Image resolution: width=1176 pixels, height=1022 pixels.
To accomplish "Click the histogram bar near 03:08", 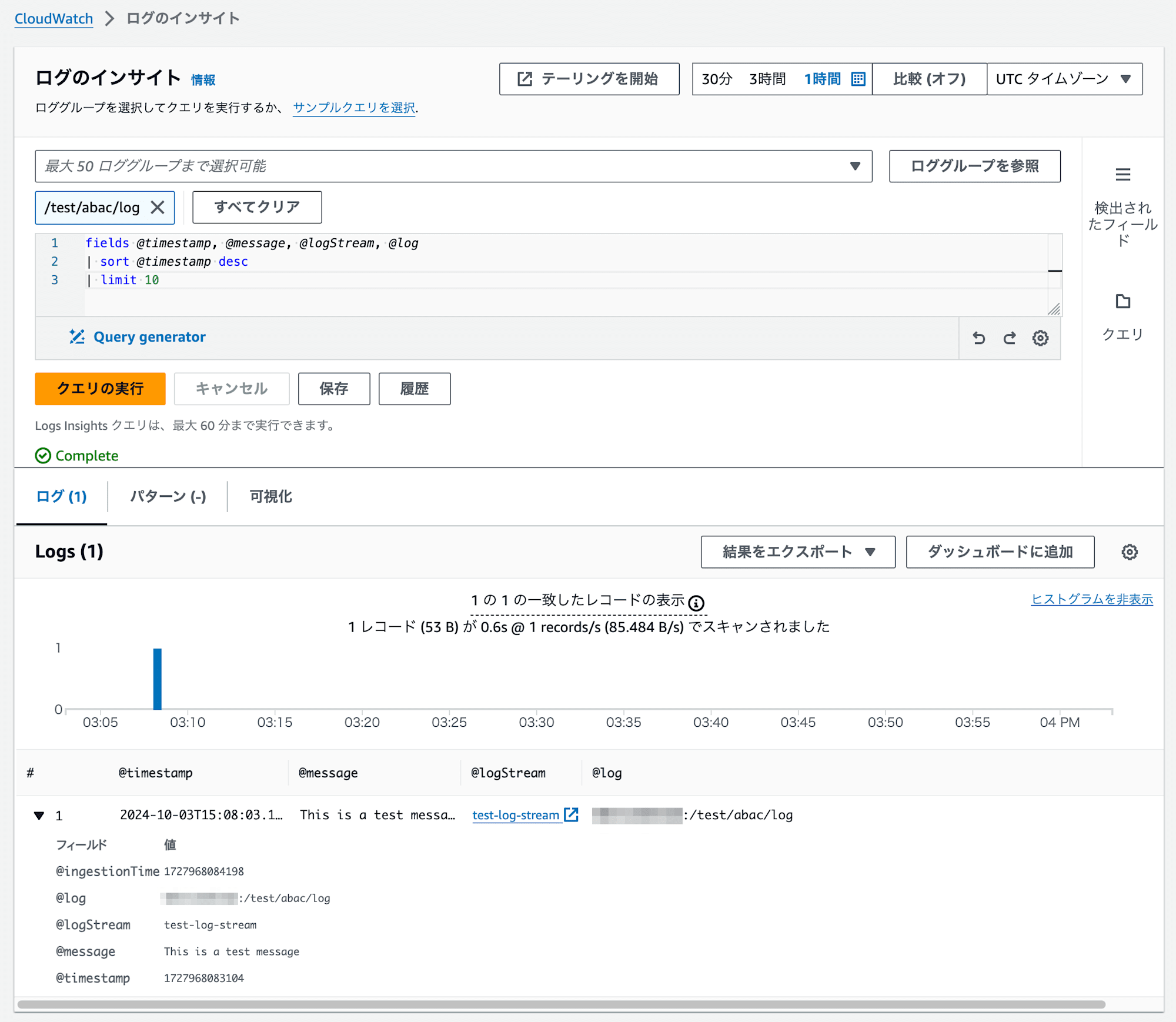I will [157, 679].
